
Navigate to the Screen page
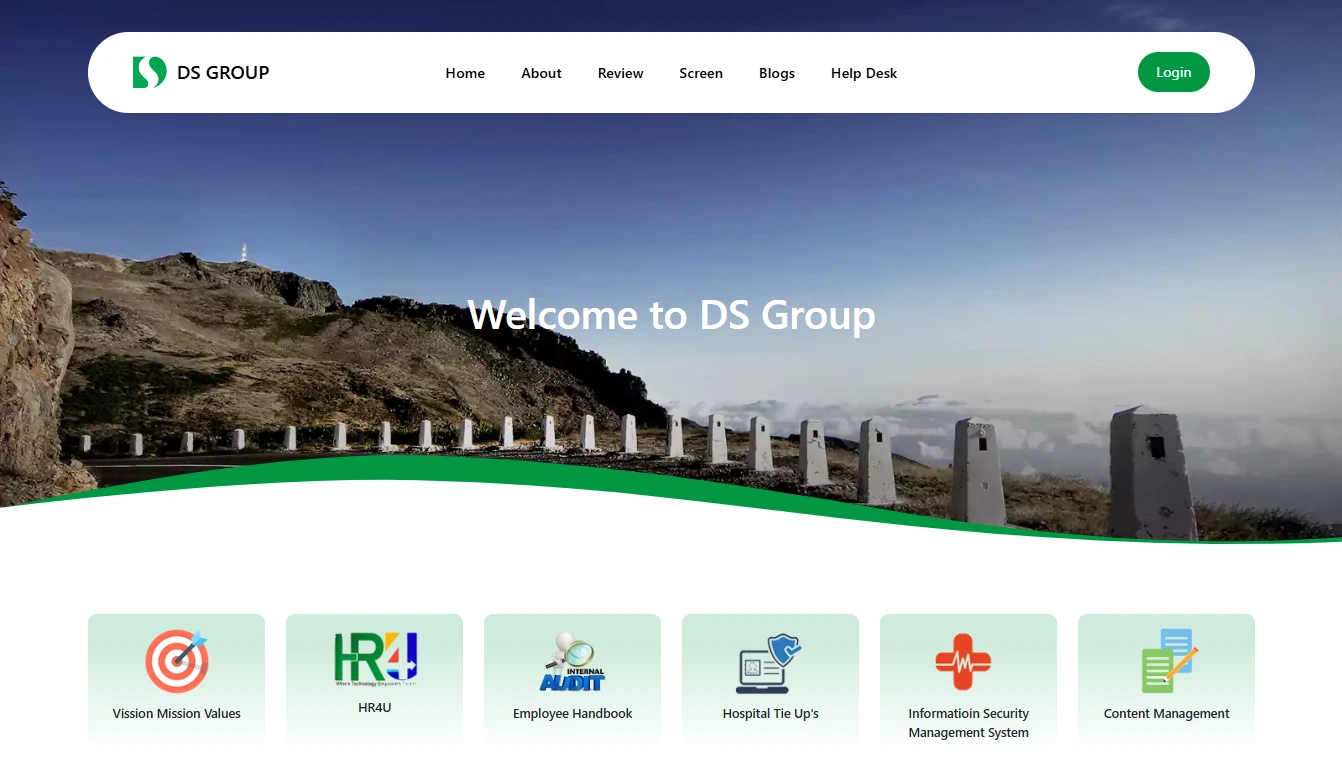pos(701,72)
